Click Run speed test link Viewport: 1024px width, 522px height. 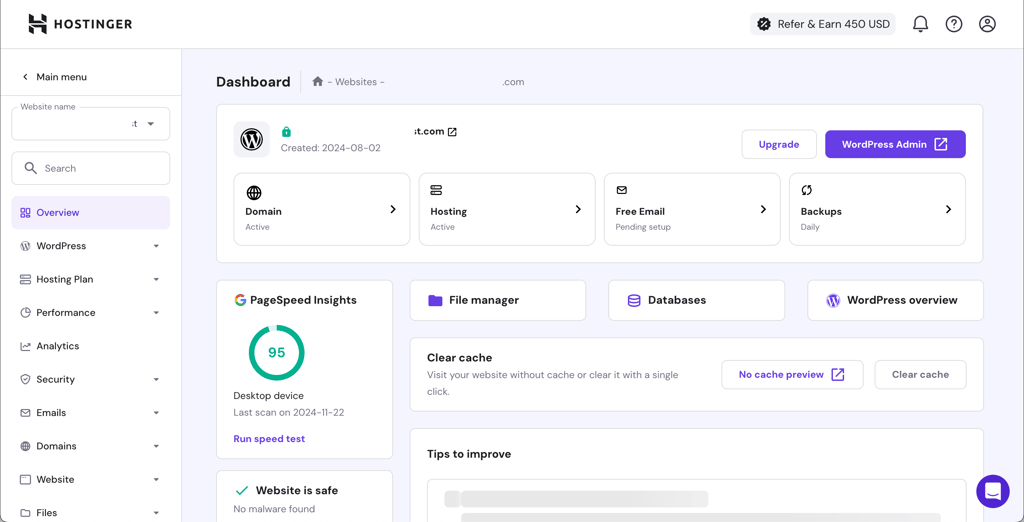(269, 438)
